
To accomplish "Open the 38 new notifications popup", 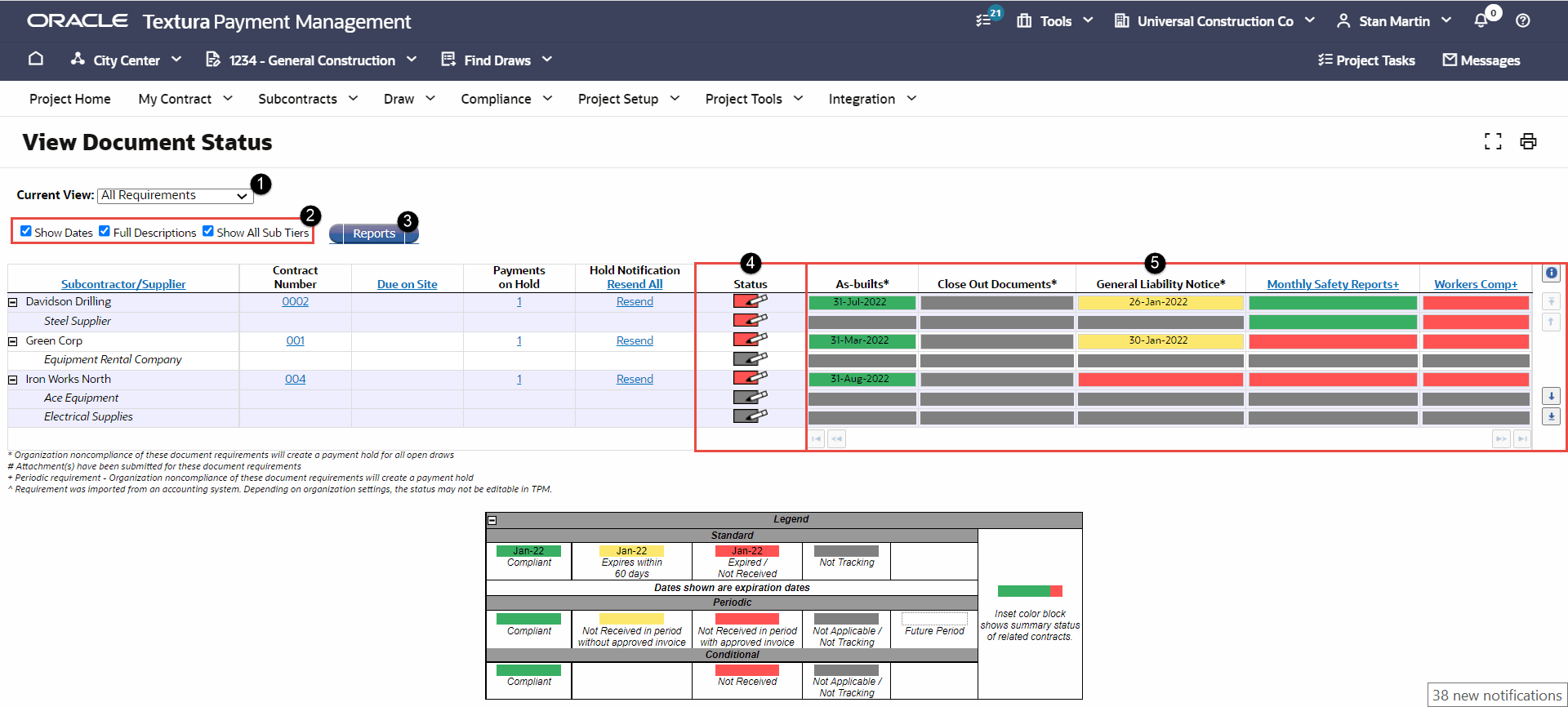I will click(1496, 696).
